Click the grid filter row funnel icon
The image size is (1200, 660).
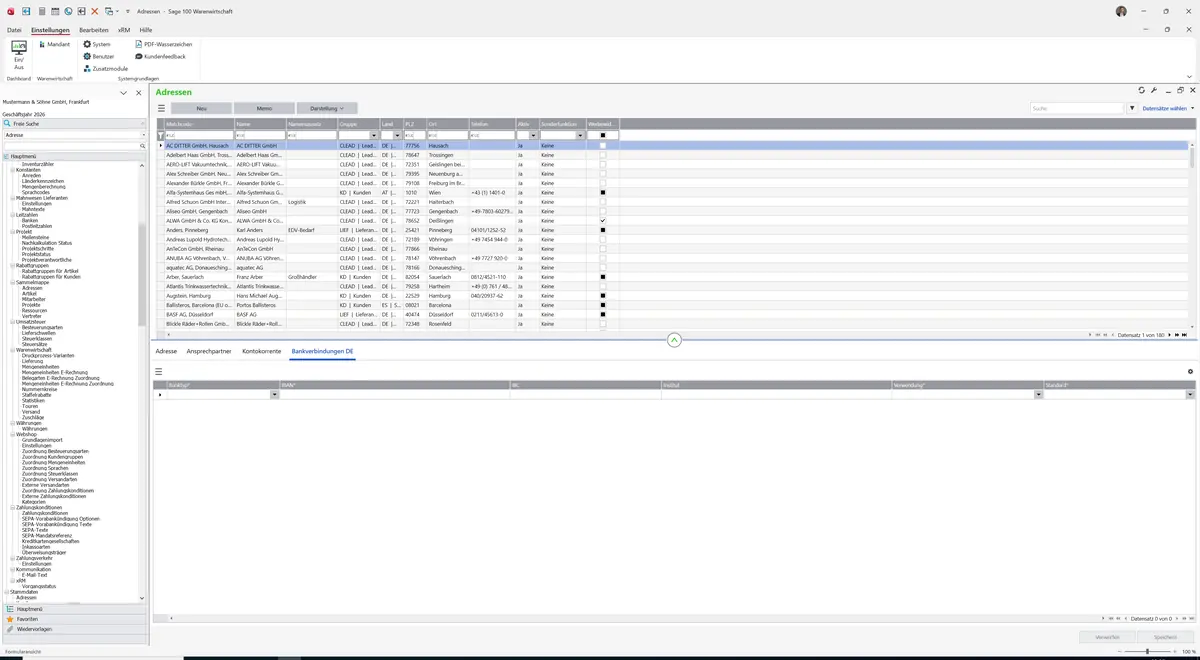coord(161,135)
